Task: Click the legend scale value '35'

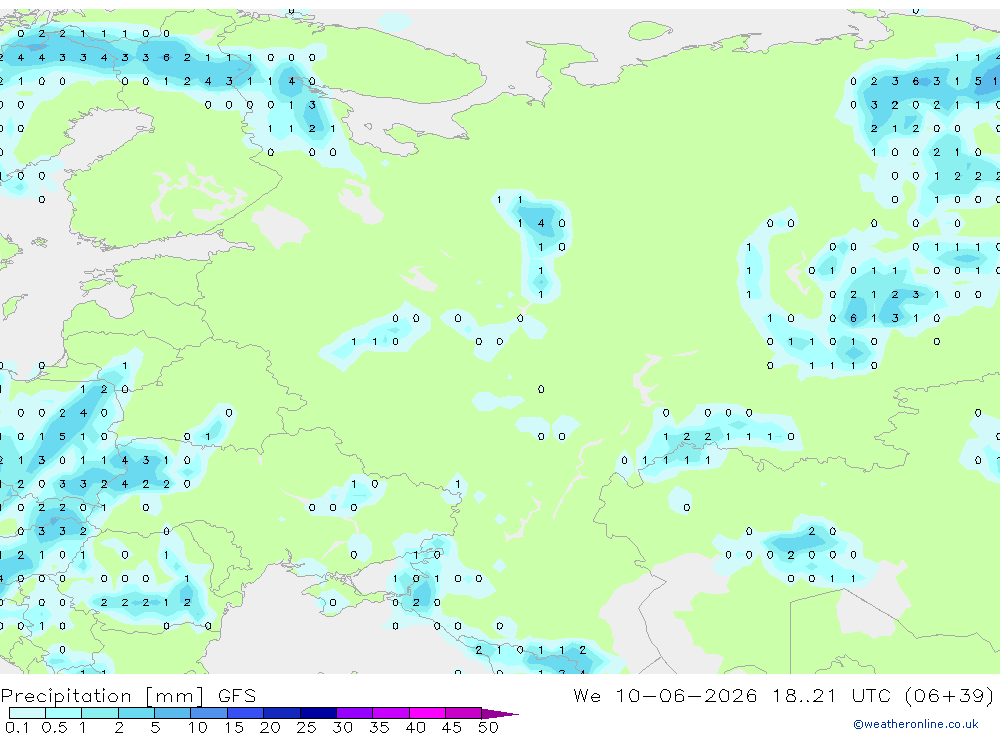Action: click(379, 727)
